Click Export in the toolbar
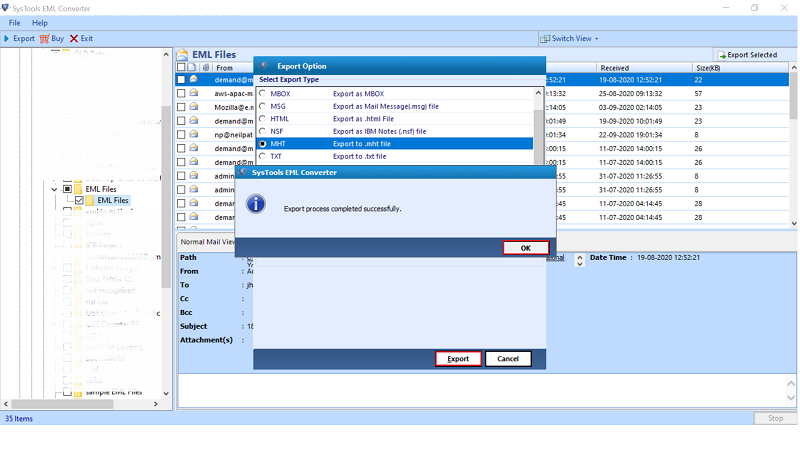Screen dimensions: 800x450 click(19, 38)
